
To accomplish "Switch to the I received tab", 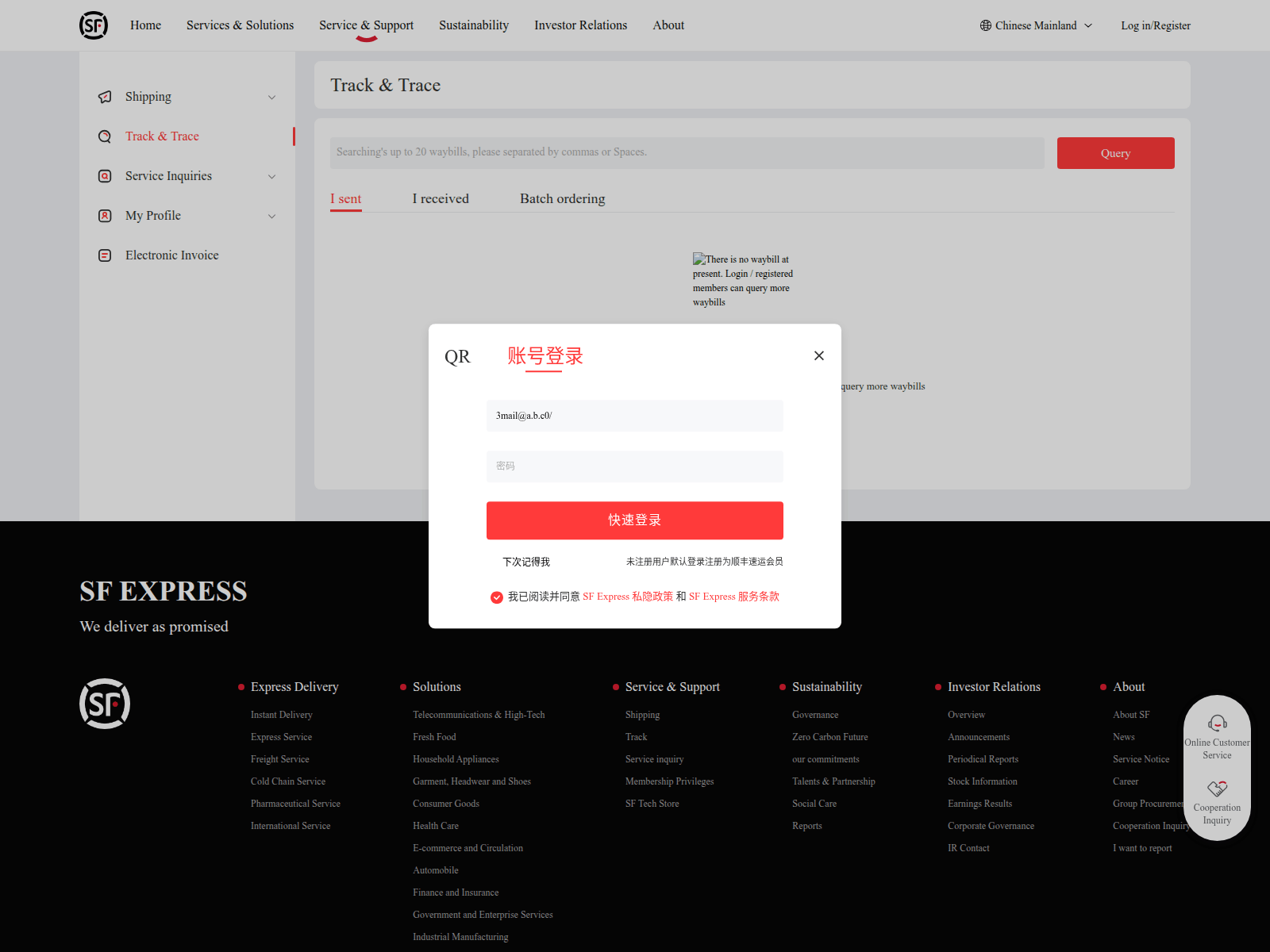I will click(441, 198).
